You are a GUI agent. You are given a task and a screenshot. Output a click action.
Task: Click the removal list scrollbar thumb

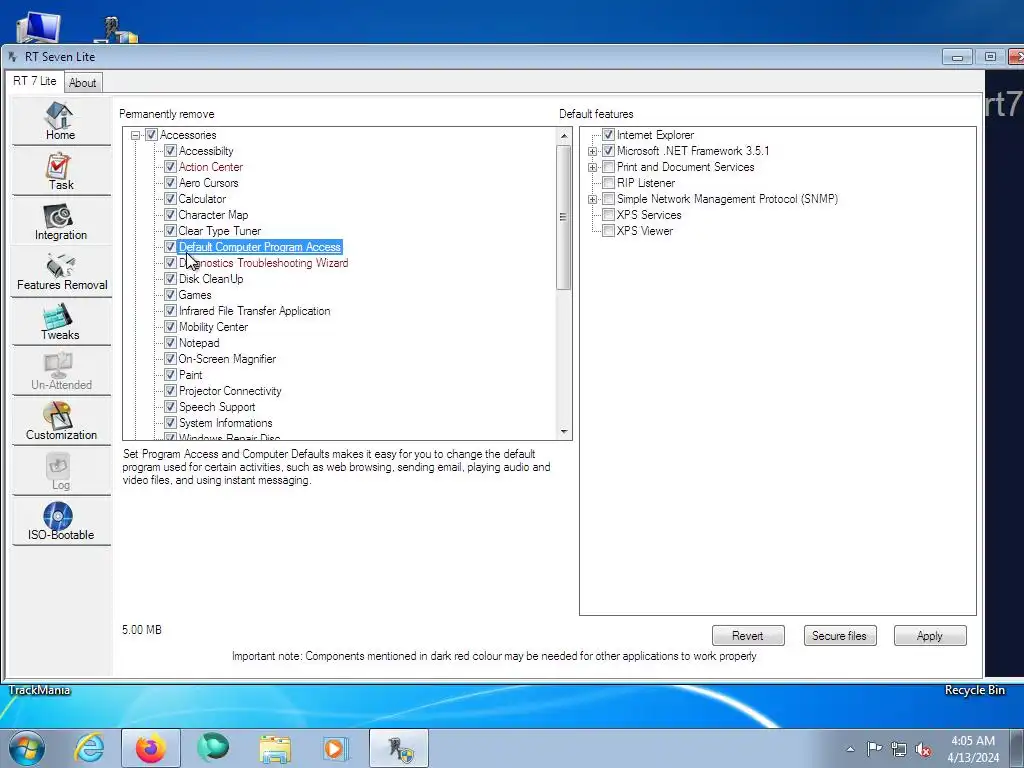coord(564,217)
